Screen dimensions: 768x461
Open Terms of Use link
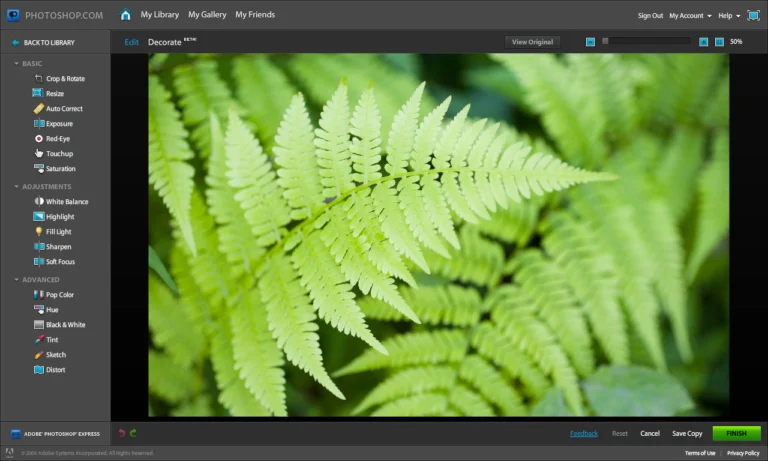(700, 453)
